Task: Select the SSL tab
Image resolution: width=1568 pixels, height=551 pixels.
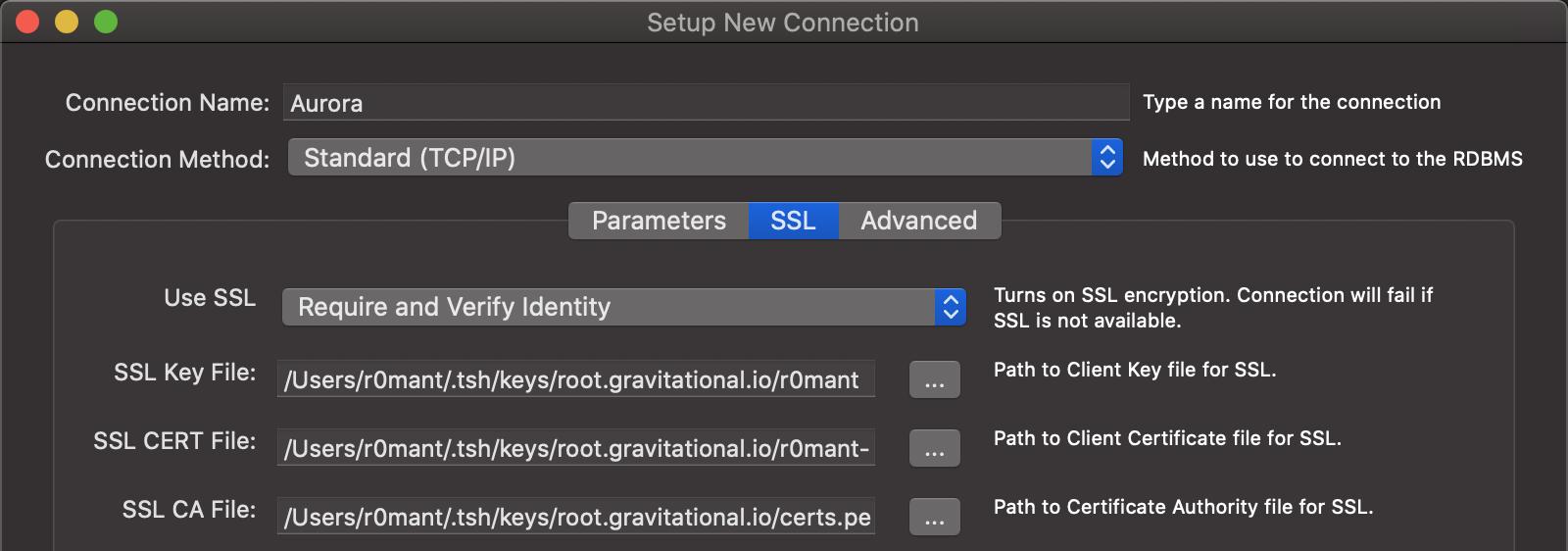Action: (x=793, y=221)
